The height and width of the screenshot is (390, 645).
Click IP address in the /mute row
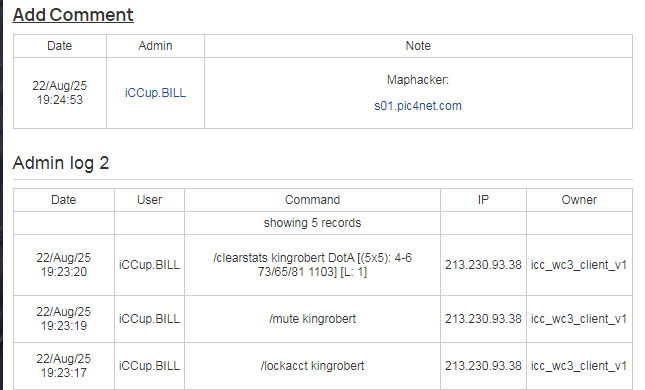(x=483, y=319)
